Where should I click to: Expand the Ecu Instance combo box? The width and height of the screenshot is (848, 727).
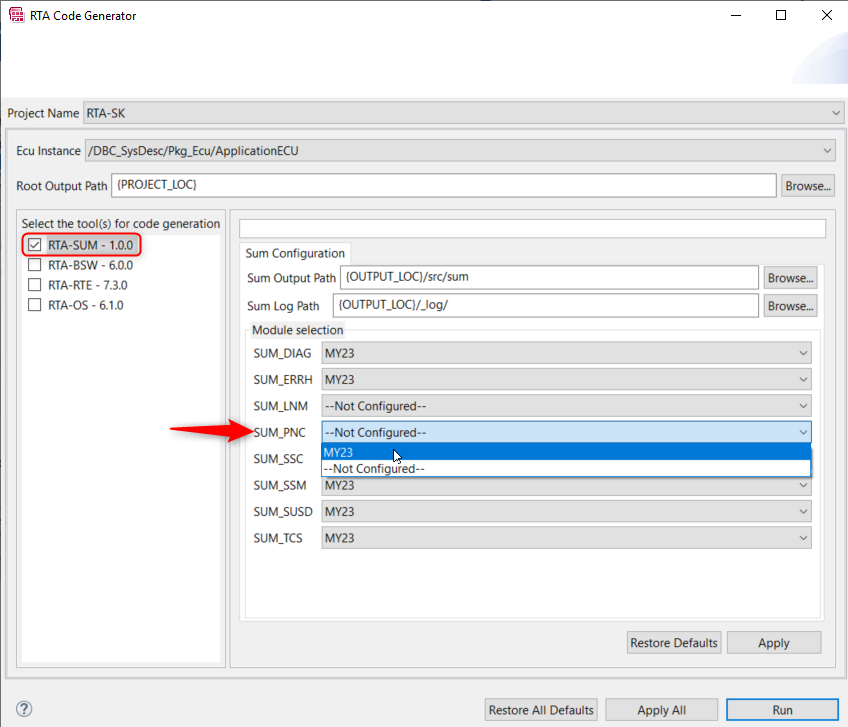(460, 151)
